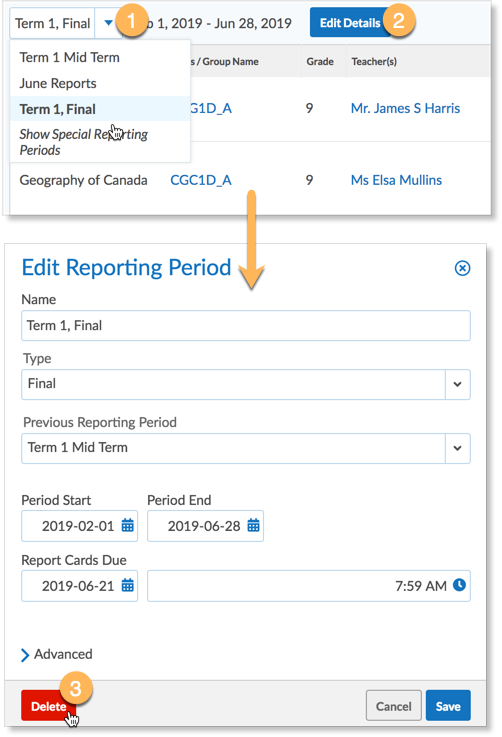The width and height of the screenshot is (502, 737).
Task: Delete the reporting period
Action: (48, 706)
